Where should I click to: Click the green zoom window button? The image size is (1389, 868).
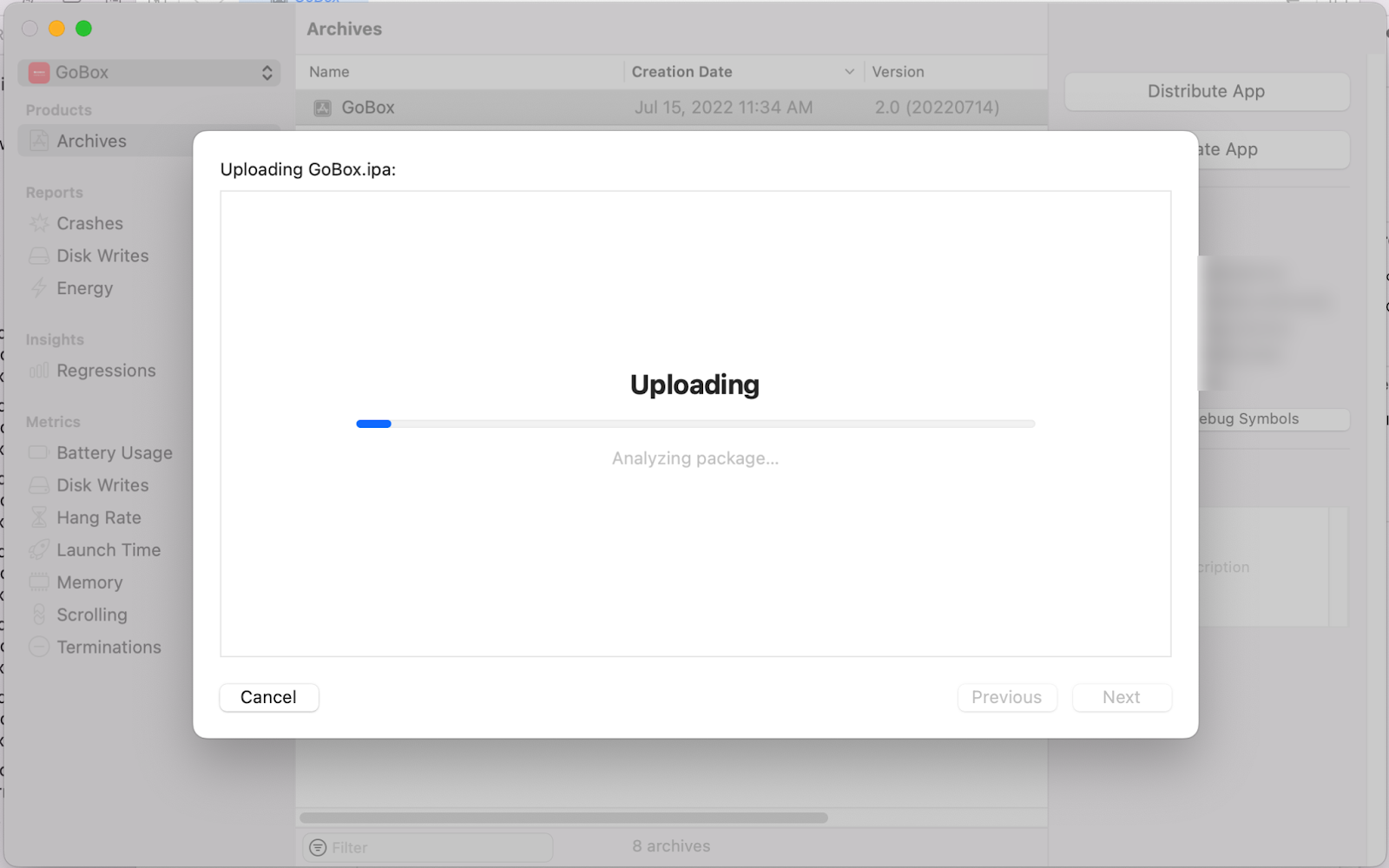pyautogui.click(x=83, y=29)
